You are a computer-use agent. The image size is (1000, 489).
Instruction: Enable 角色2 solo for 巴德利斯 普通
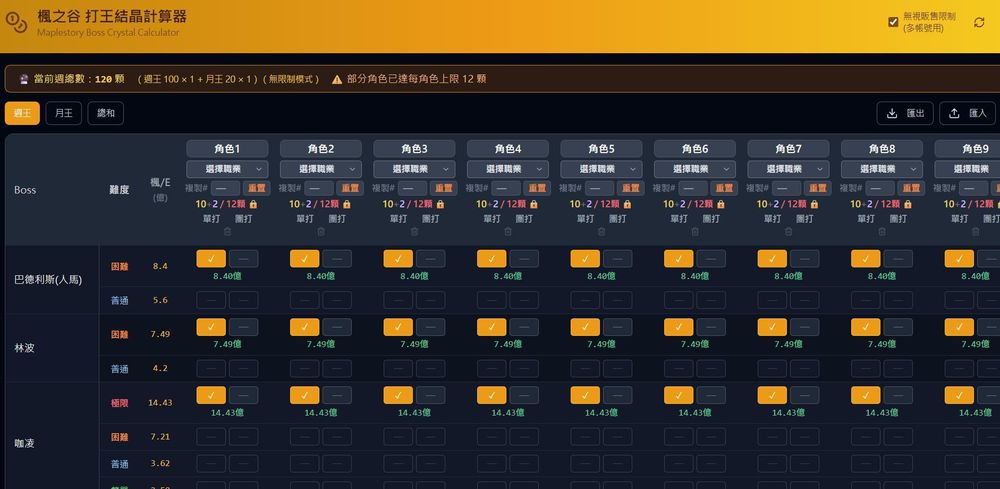(305, 300)
